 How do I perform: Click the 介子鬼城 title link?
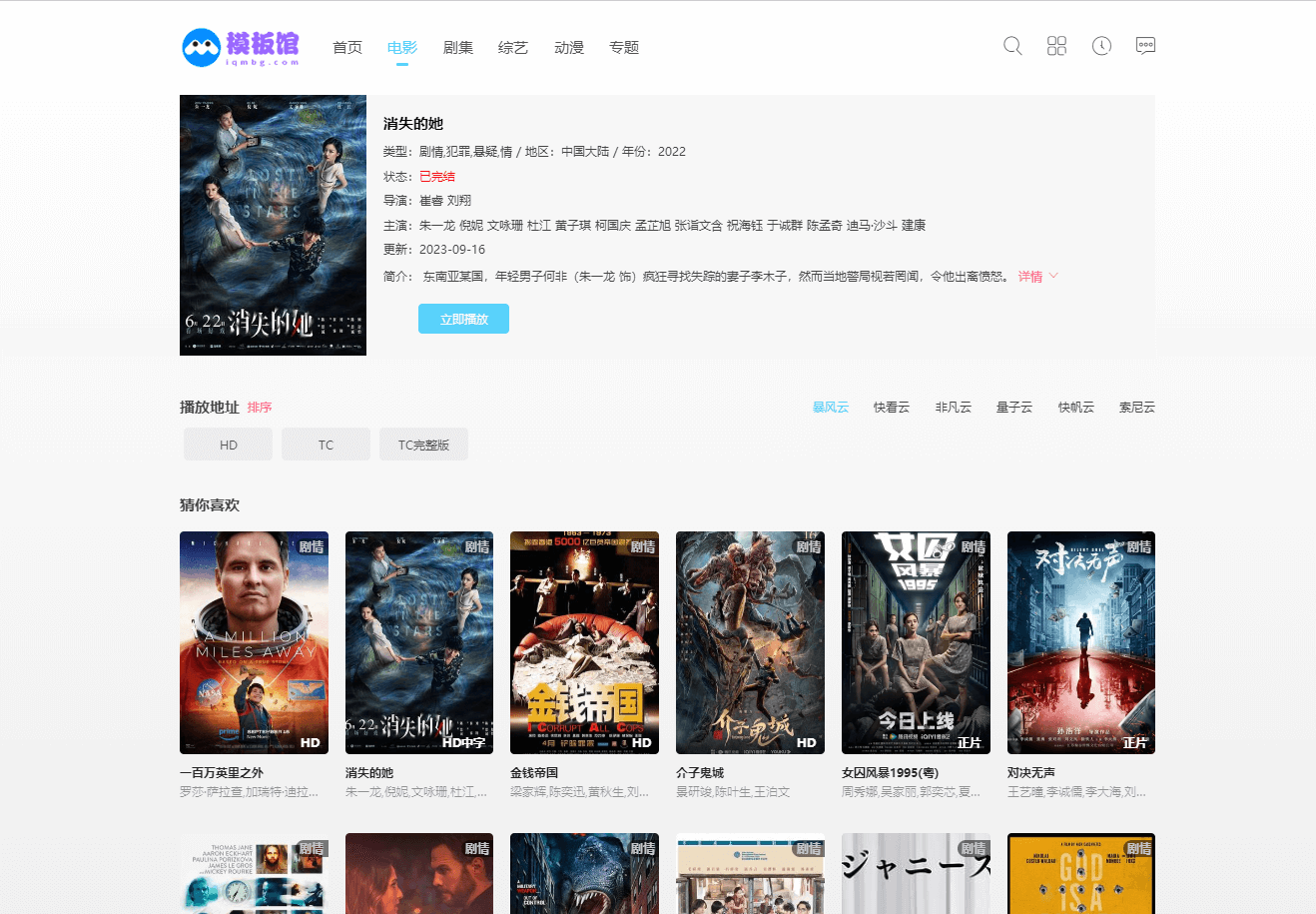[700, 773]
